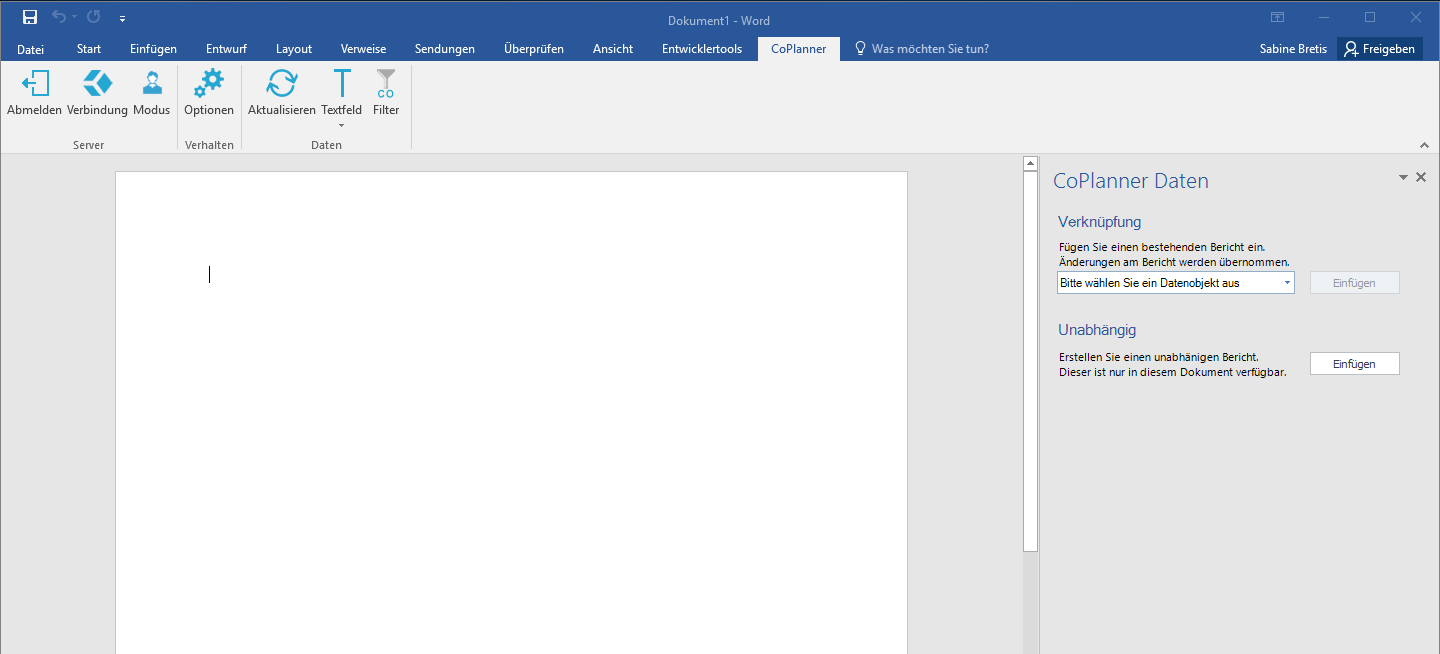This screenshot has width=1440, height=654.
Task: Open the Layout tab
Action: click(294, 49)
